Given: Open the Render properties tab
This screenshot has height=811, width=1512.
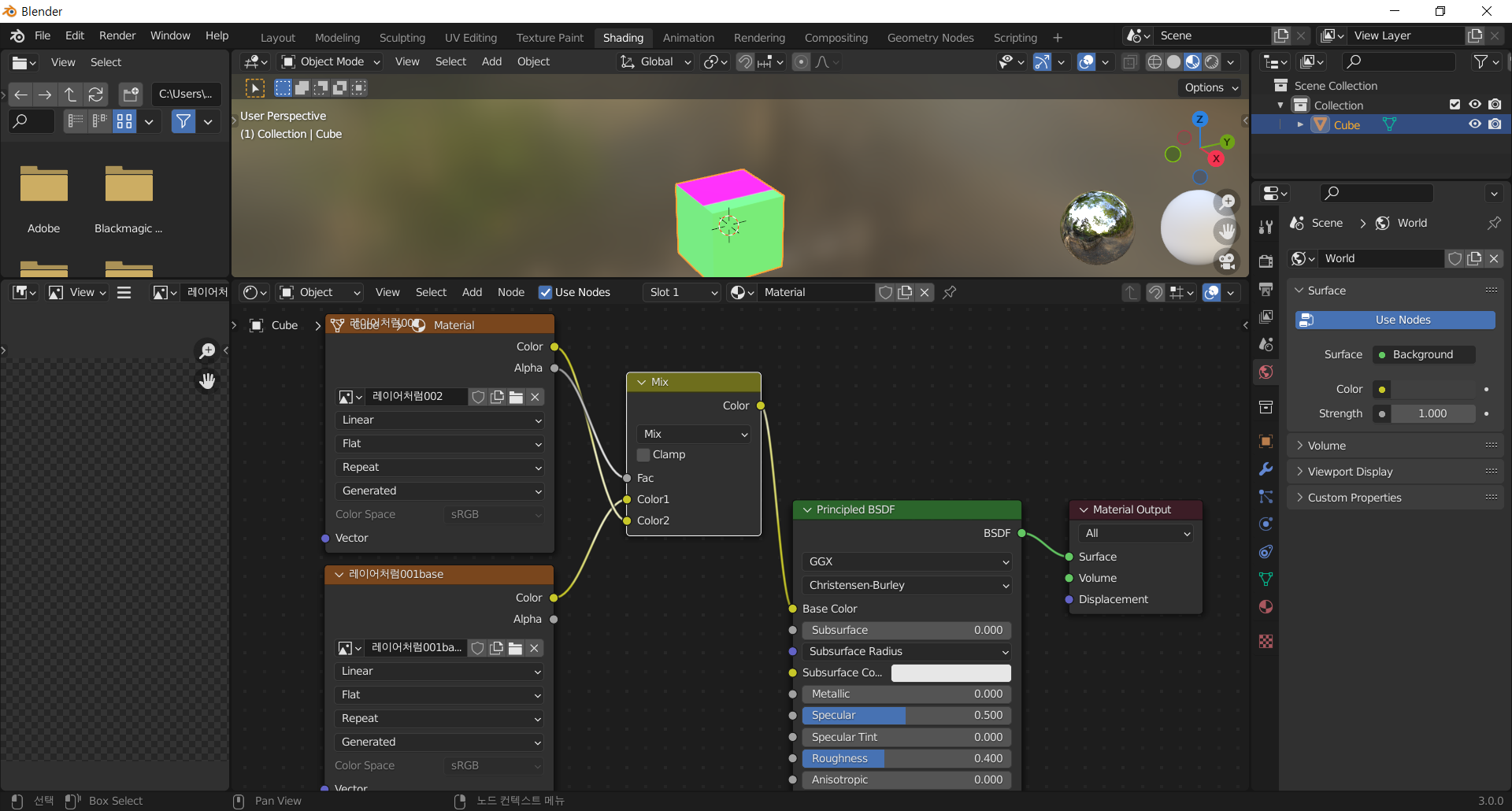Looking at the screenshot, I should [x=1266, y=261].
